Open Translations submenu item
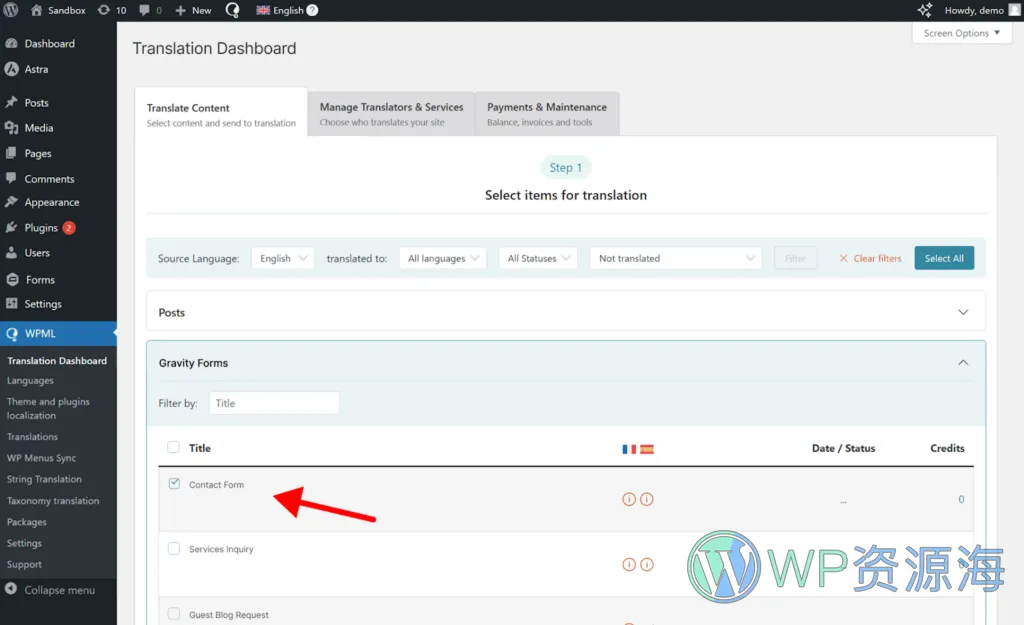The width and height of the screenshot is (1024, 625). coord(33,437)
